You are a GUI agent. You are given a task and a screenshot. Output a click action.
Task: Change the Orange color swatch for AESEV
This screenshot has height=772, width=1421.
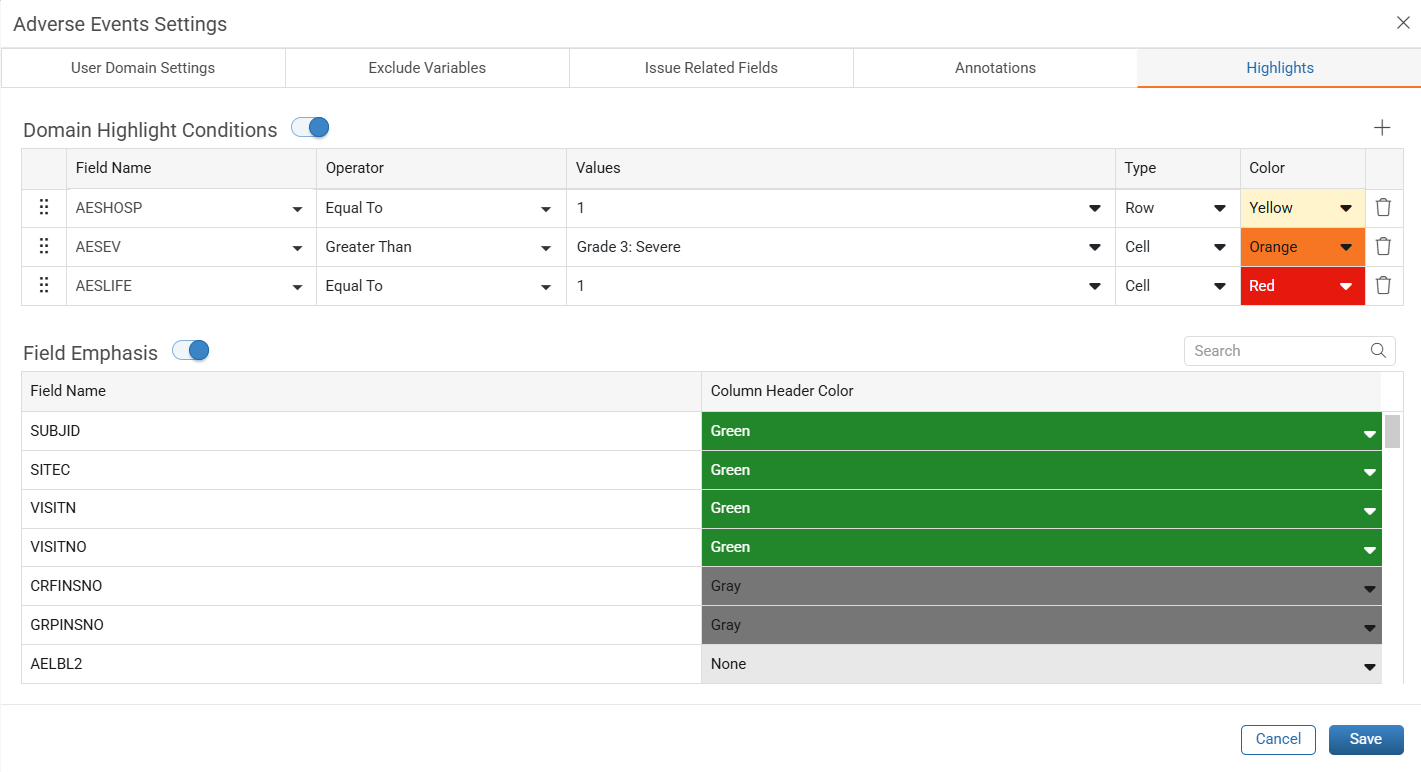tap(1303, 247)
